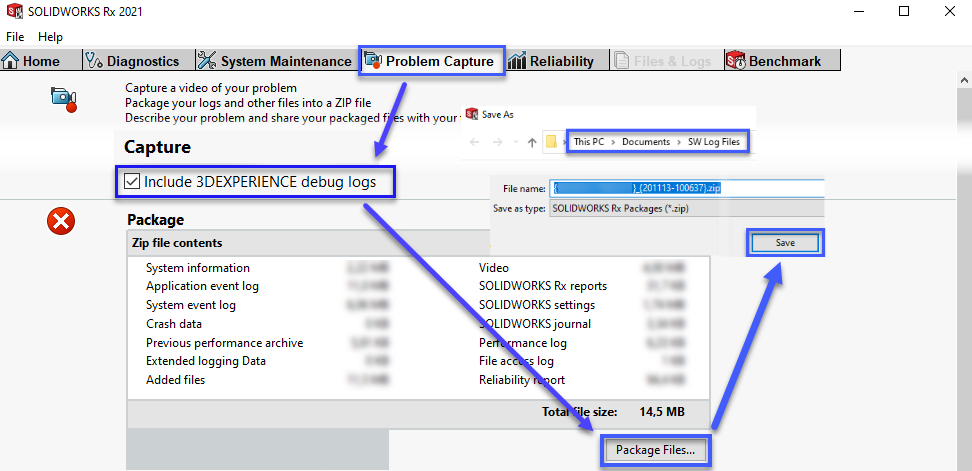
Task: Open recent locations chevron in Save As
Action: pos(516,142)
